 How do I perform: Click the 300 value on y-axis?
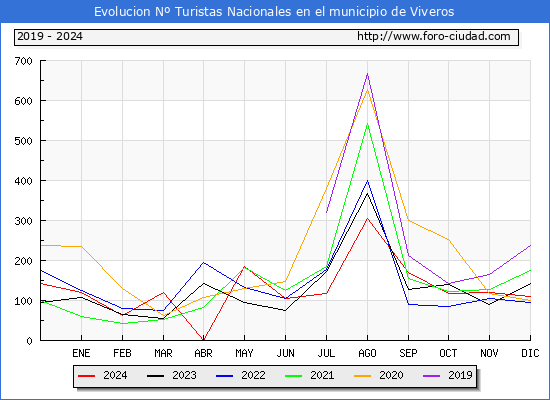(x=24, y=221)
